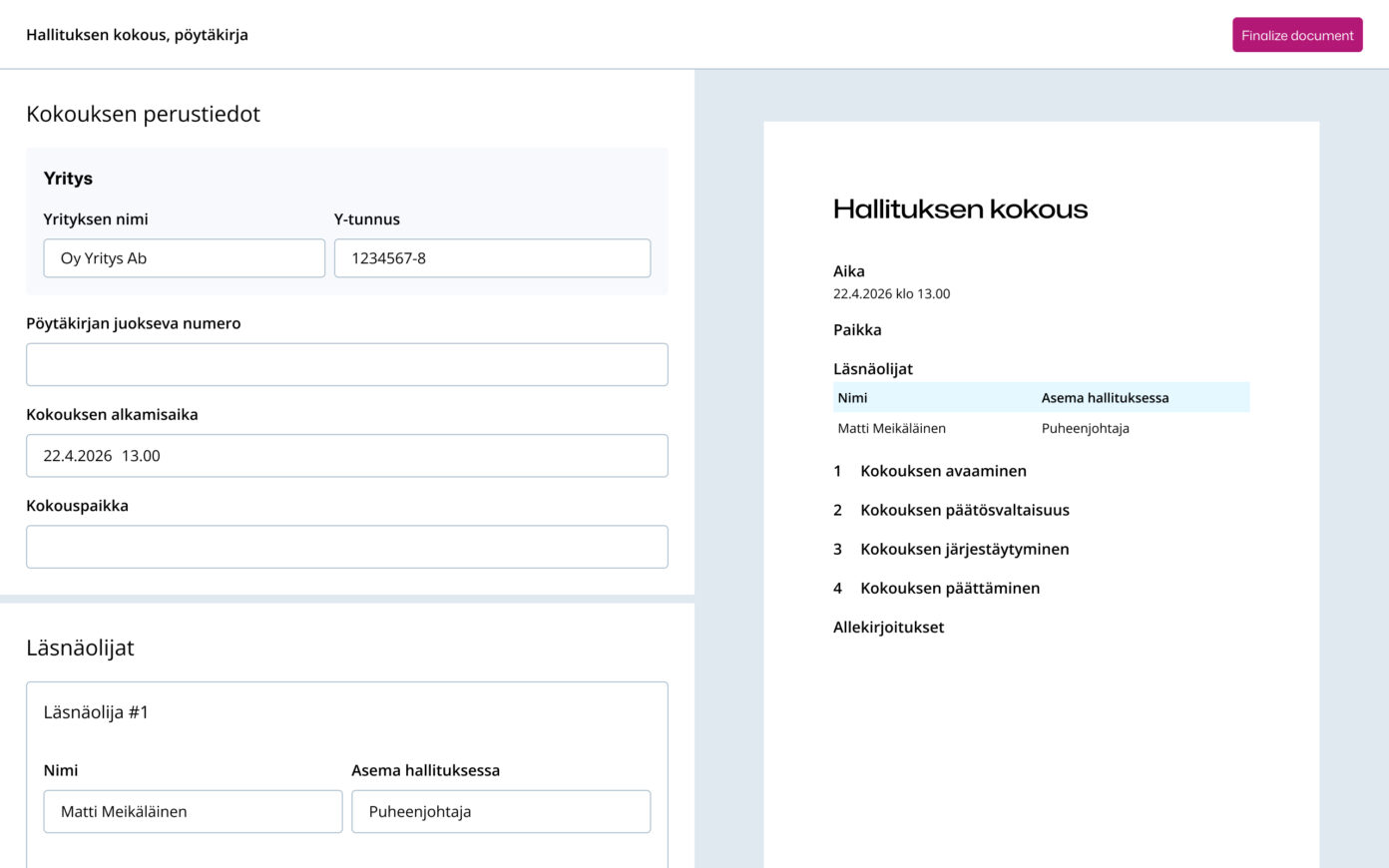Open the Kokouksen alkamisaika date field
This screenshot has width=1389, height=868.
pos(346,456)
